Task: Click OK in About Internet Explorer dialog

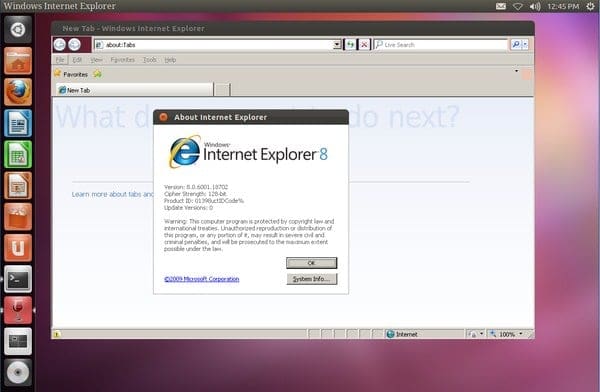Action: (311, 263)
